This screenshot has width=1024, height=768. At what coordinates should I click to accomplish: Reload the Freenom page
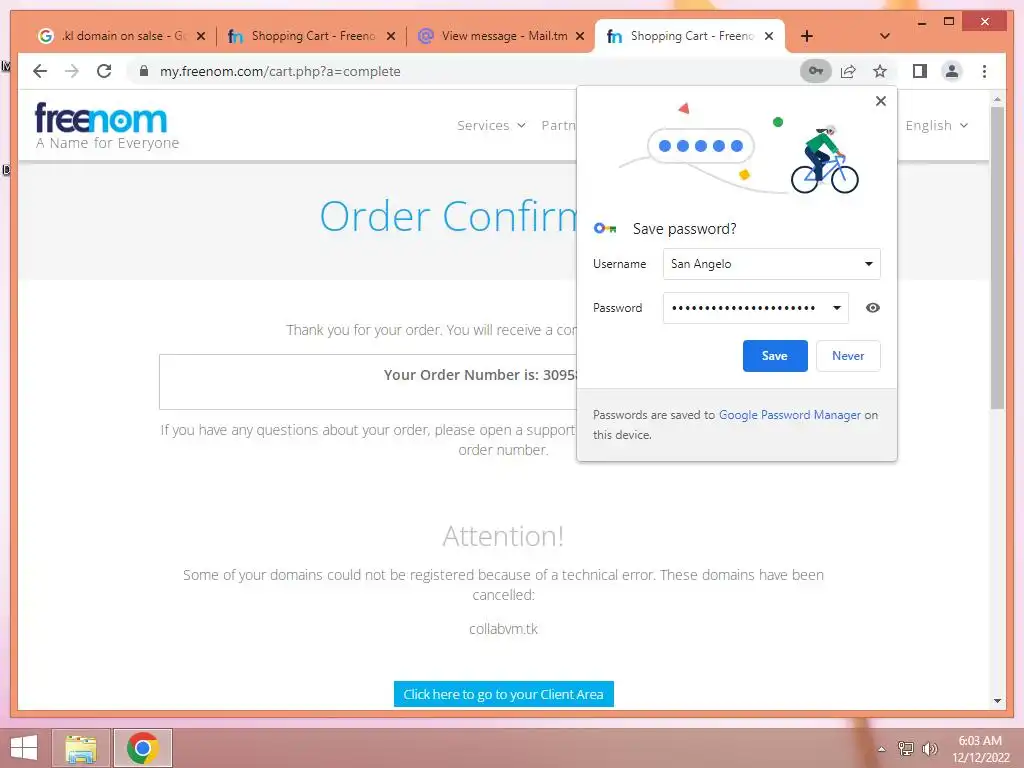[x=104, y=71]
